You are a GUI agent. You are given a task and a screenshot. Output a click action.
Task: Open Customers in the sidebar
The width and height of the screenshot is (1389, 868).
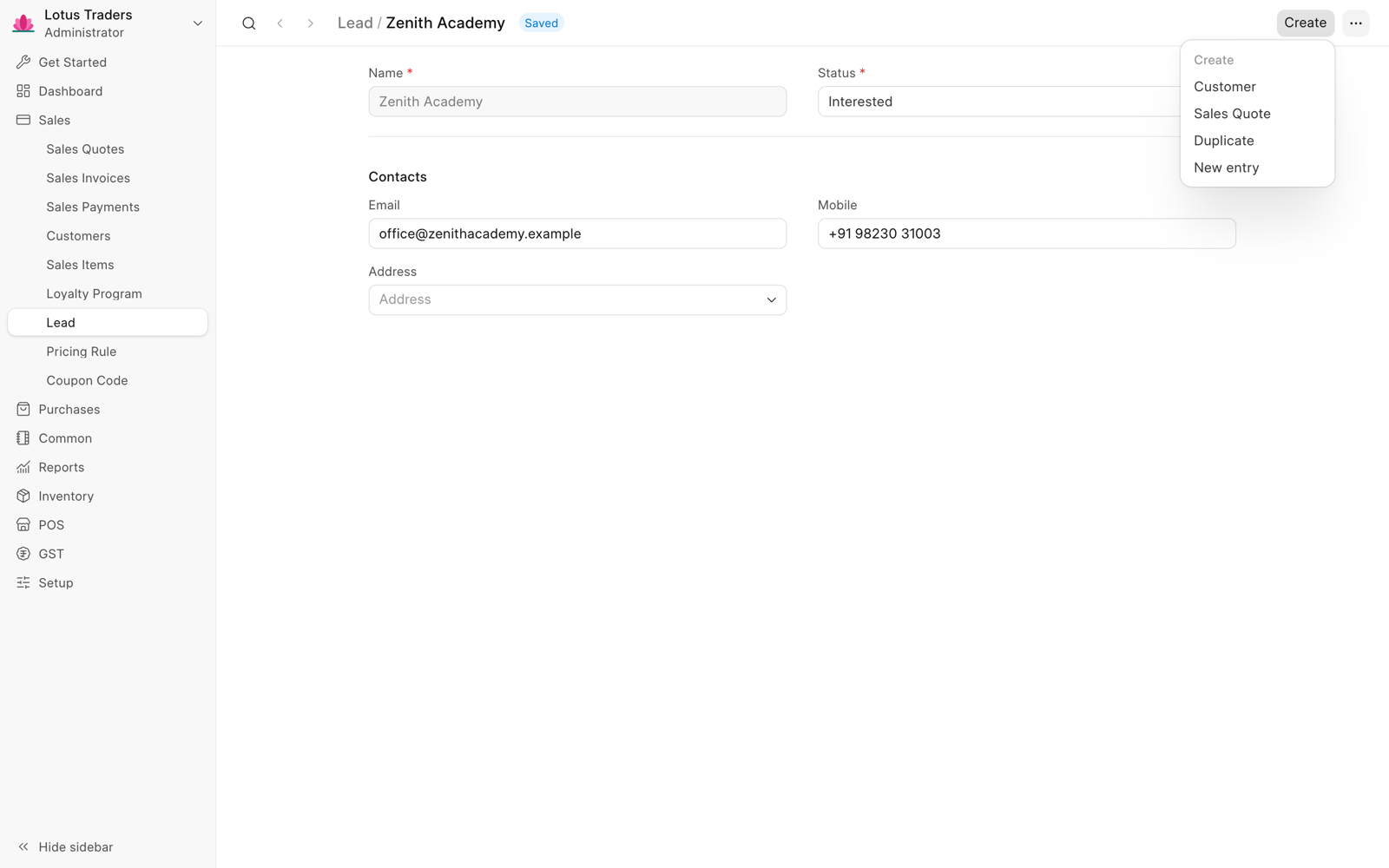[x=108, y=236]
